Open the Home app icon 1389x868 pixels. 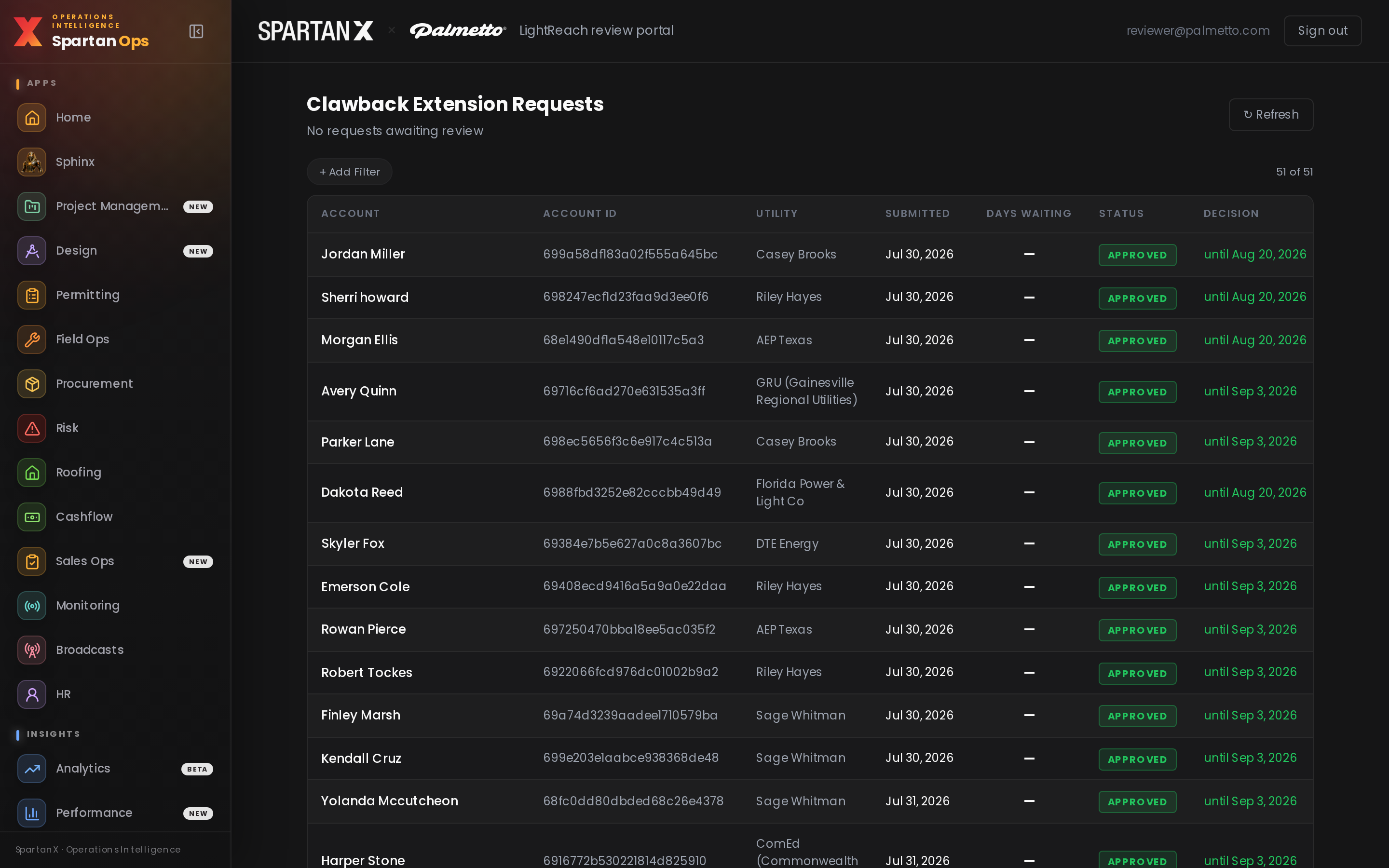[32, 118]
